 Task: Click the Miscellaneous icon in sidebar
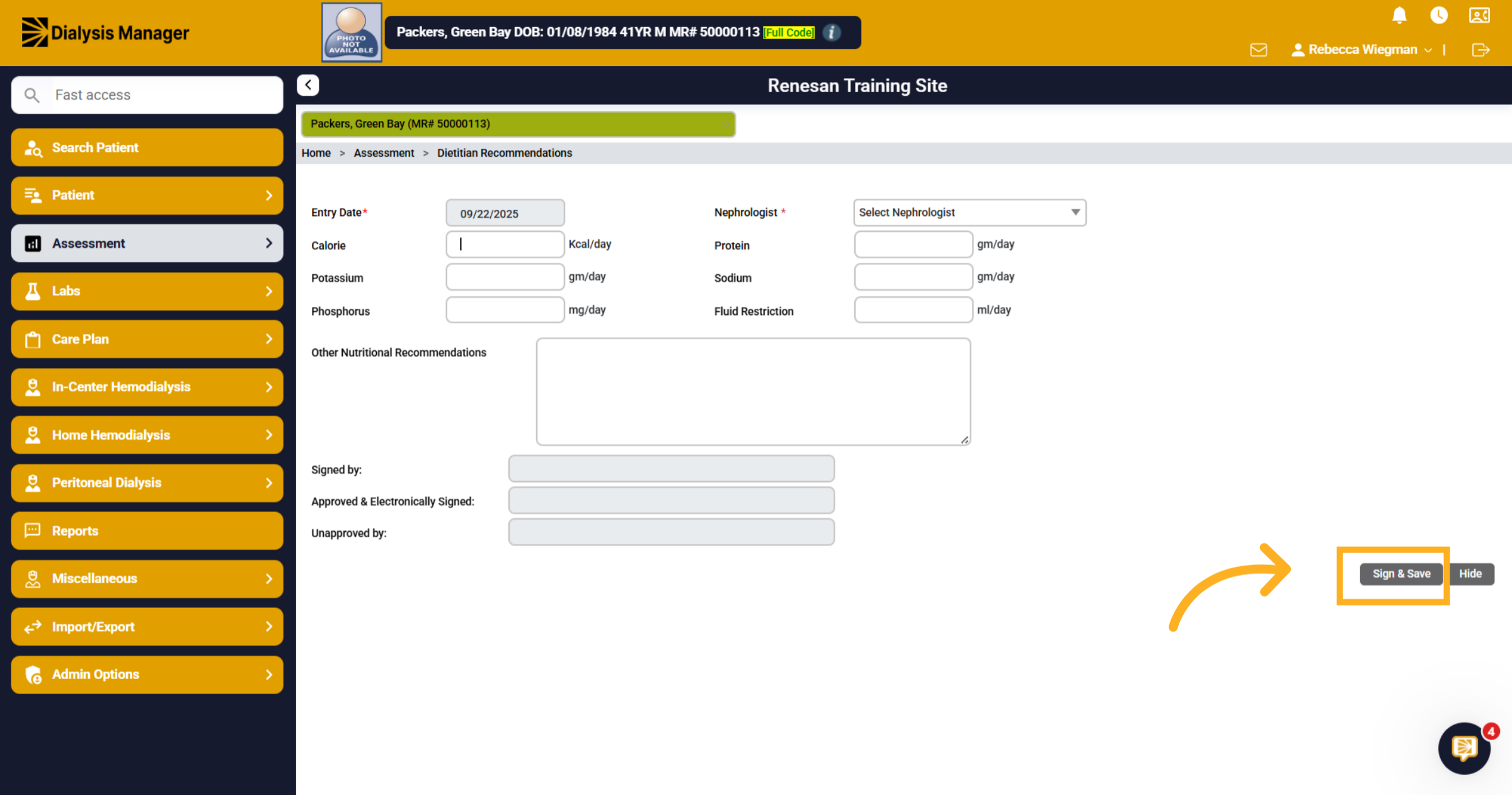pyautogui.click(x=33, y=578)
